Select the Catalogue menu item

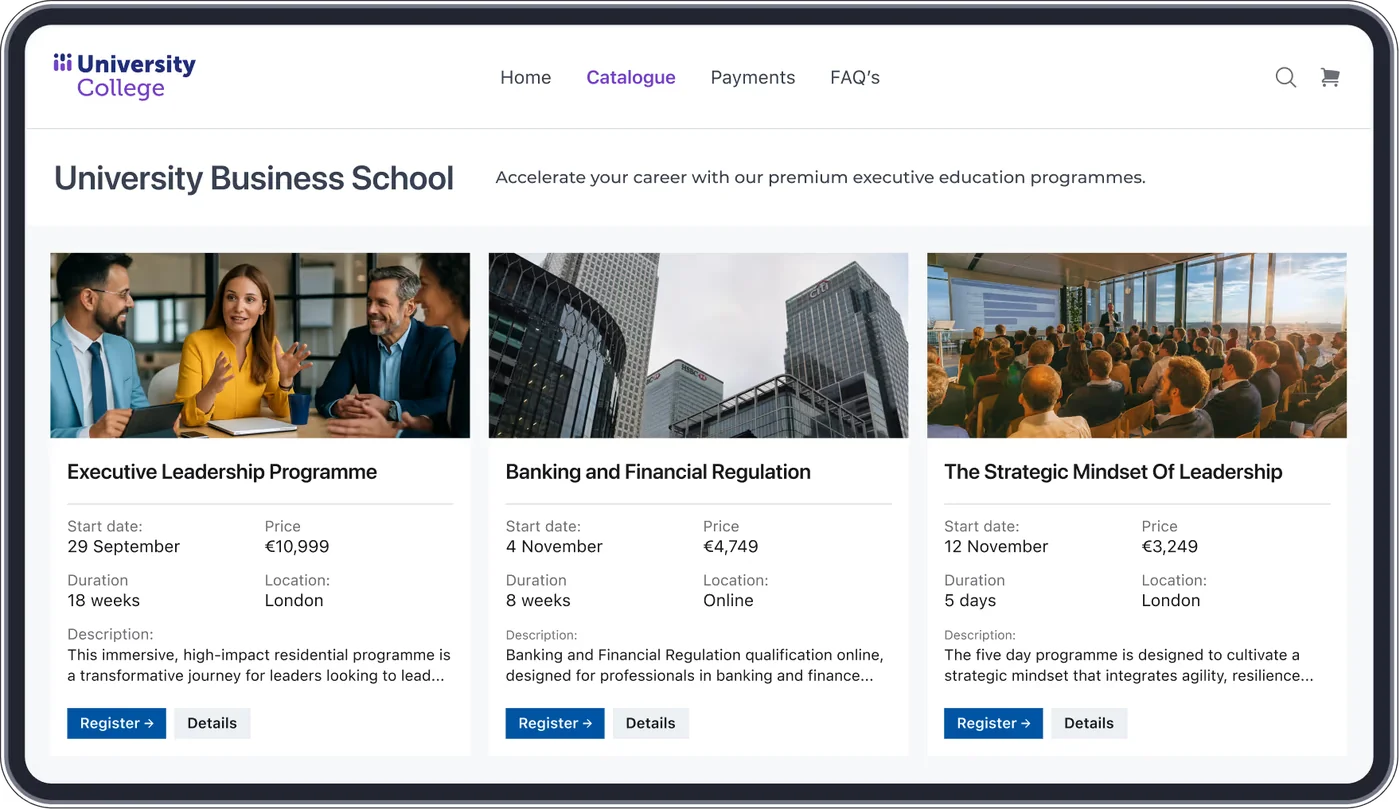point(631,77)
